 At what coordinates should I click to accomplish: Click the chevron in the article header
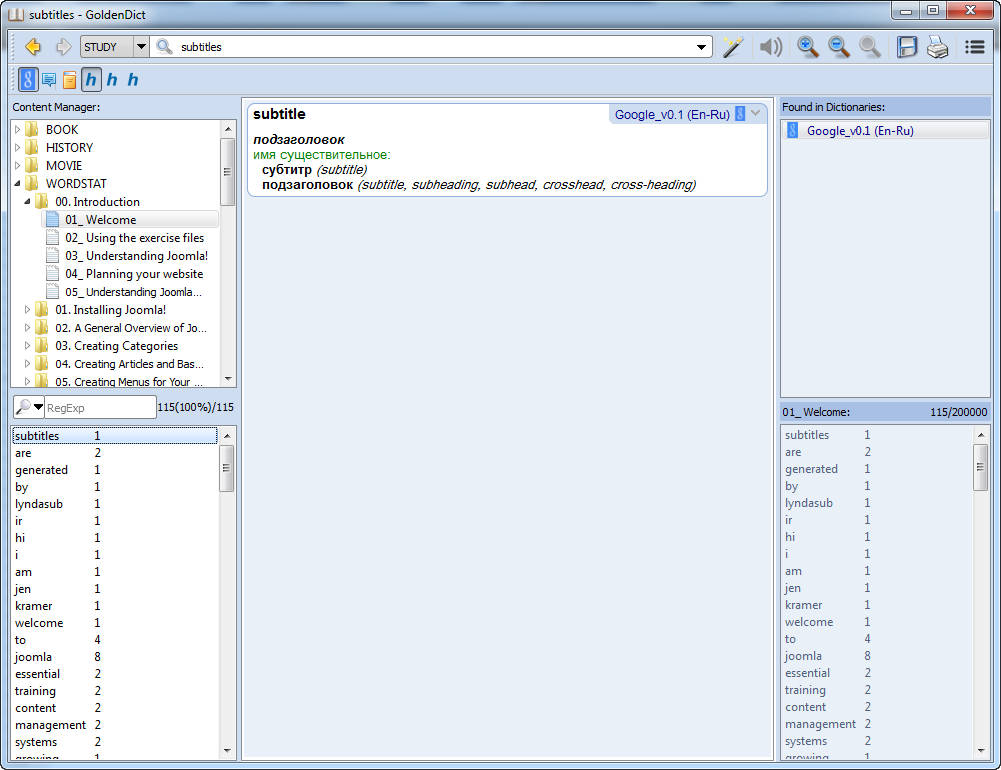756,114
